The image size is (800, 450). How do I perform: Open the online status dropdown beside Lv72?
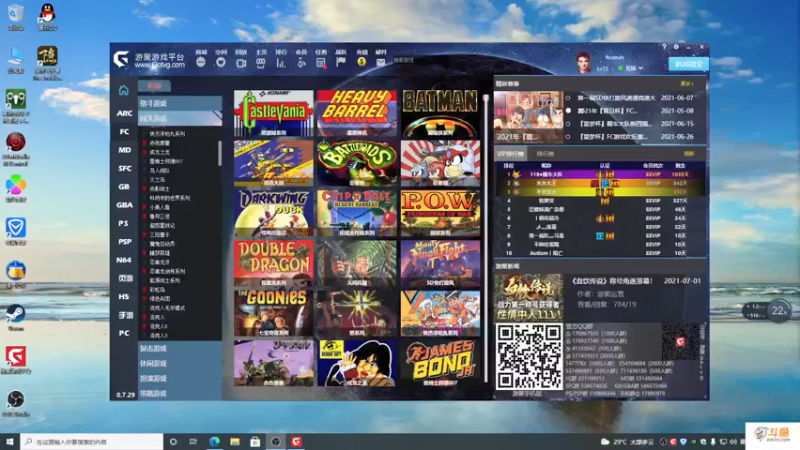coord(632,68)
